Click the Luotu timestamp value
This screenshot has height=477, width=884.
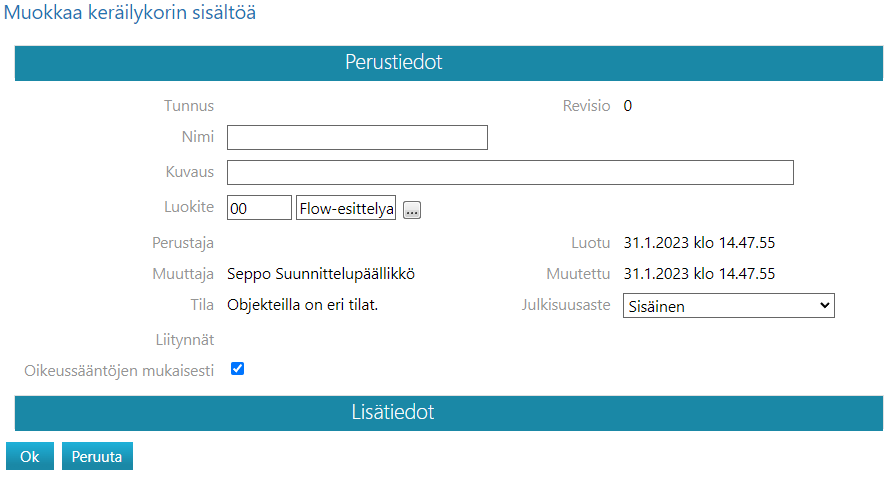(699, 242)
